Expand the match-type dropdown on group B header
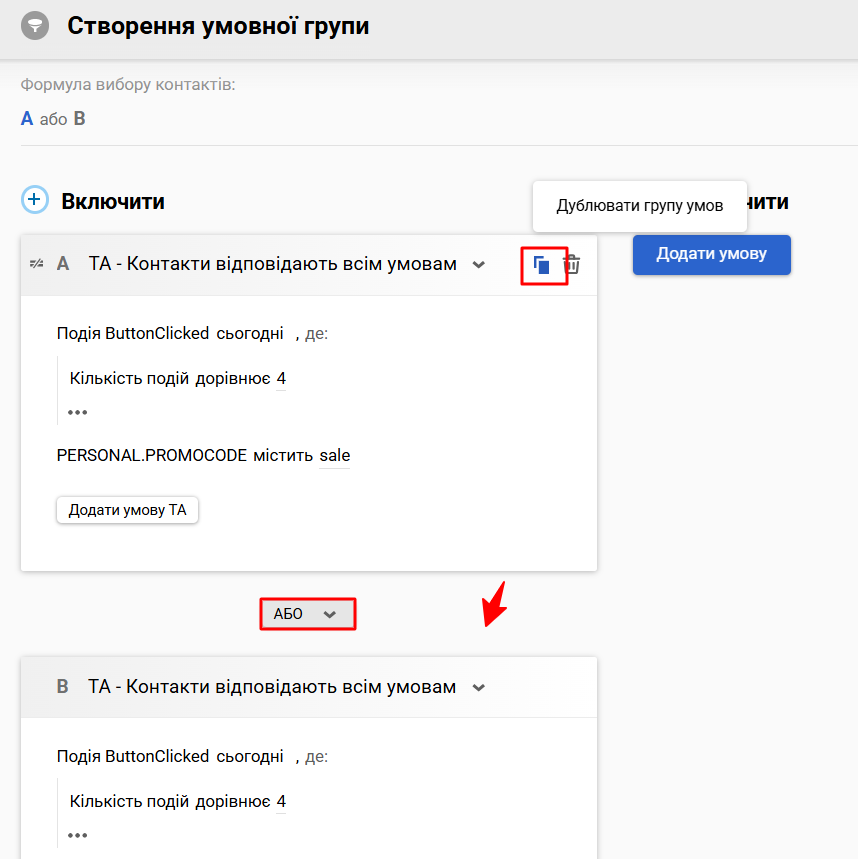Viewport: 858px width, 859px height. coord(479,687)
